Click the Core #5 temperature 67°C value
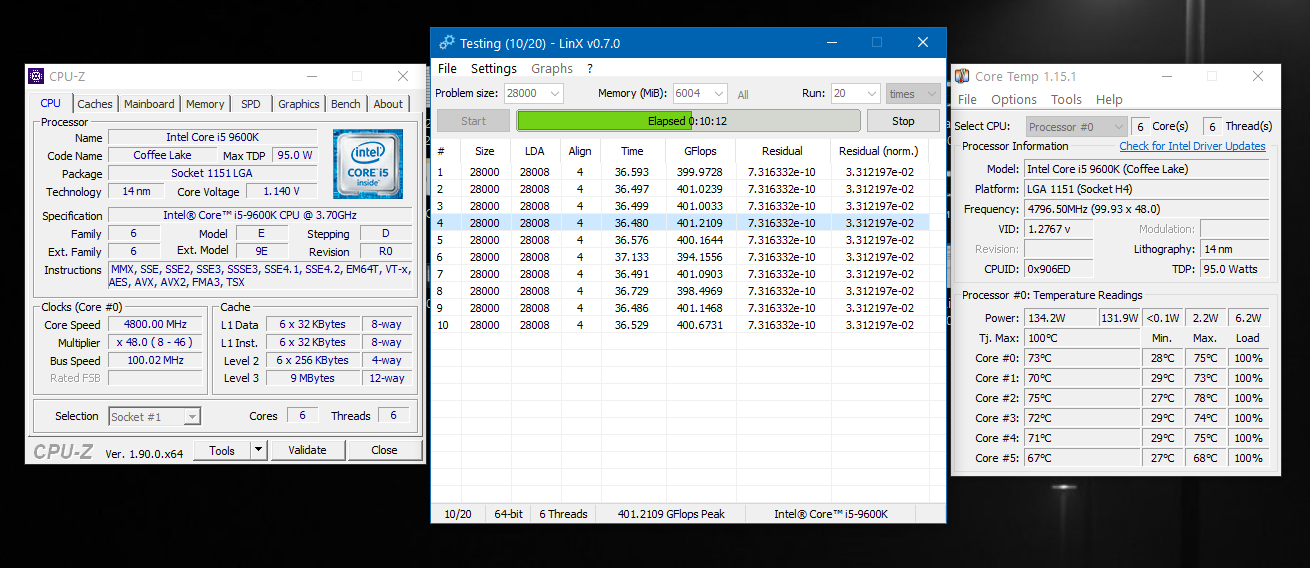Screen dimensions: 1310x568 click(1083, 458)
